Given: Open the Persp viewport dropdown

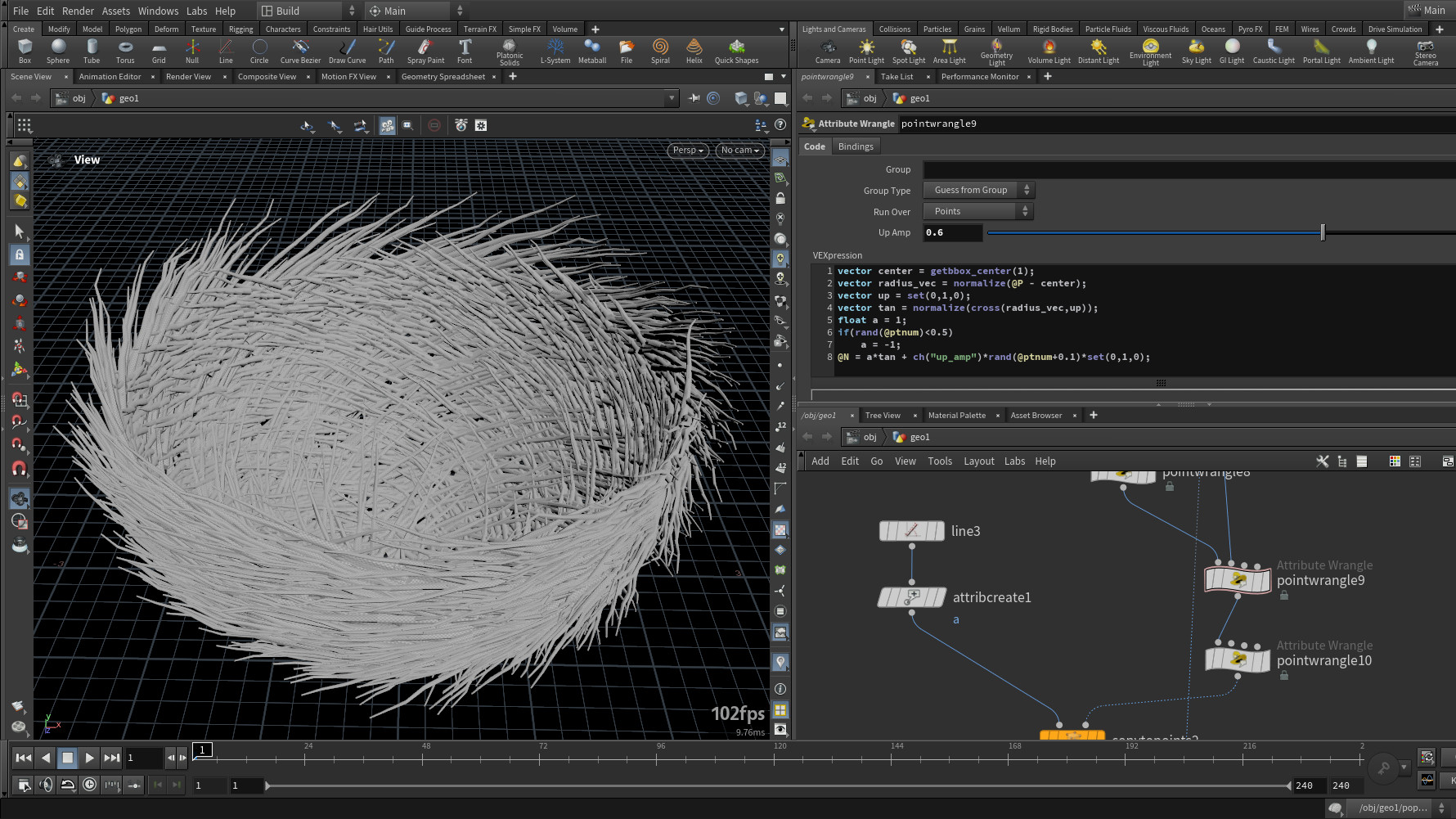Looking at the screenshot, I should click(687, 150).
